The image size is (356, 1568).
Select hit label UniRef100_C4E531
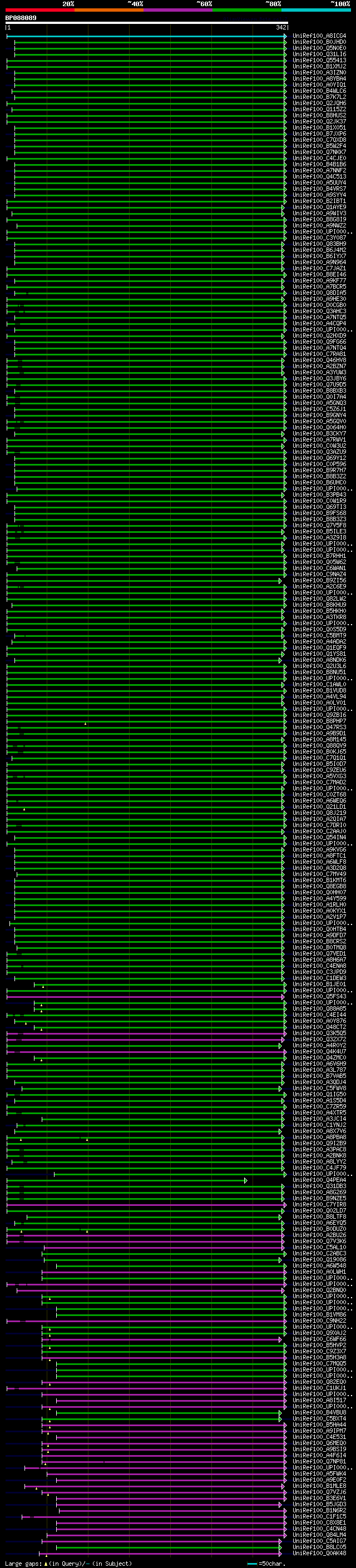pos(319,1437)
